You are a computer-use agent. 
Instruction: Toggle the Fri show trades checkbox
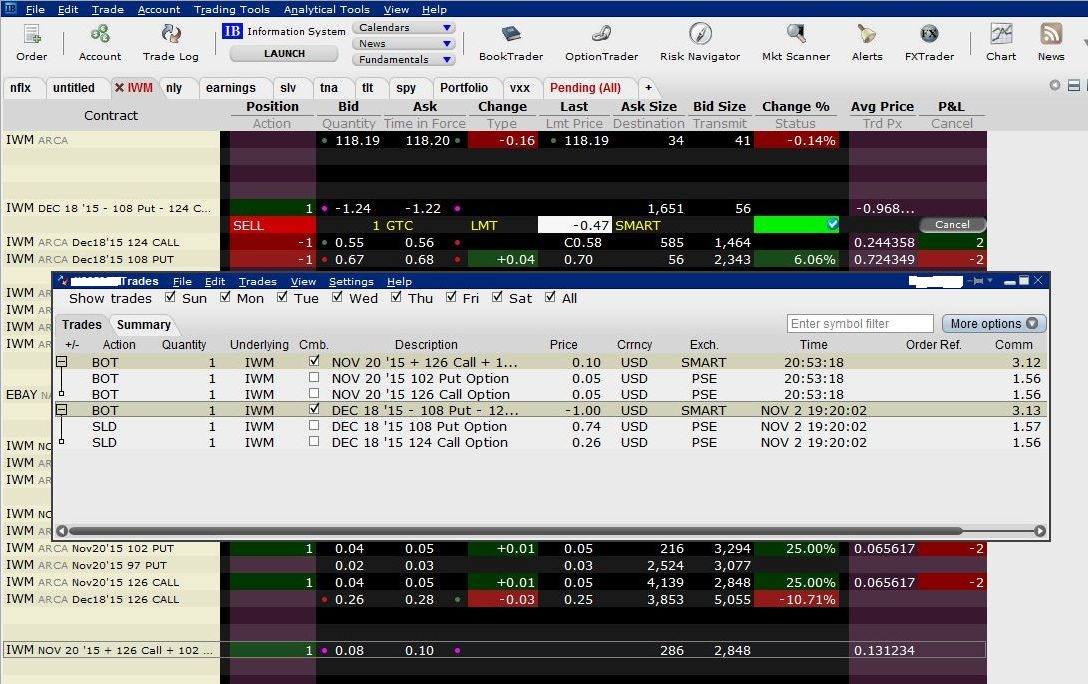(x=451, y=297)
